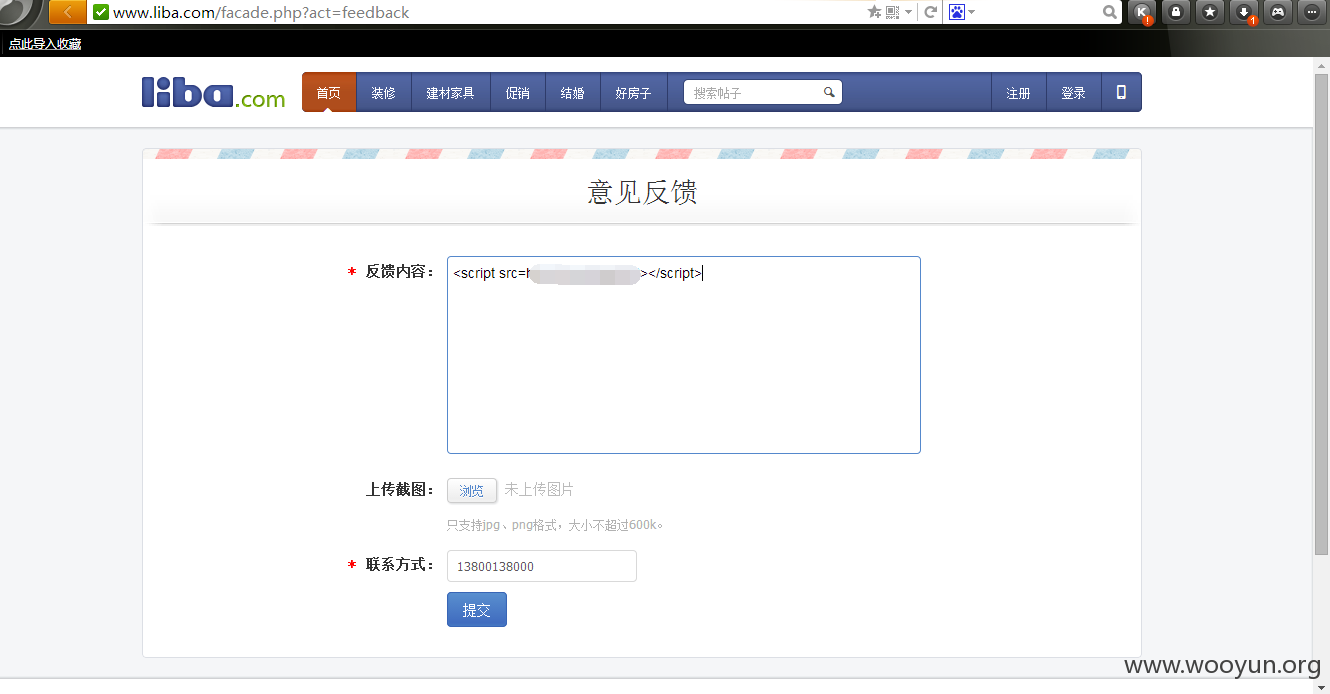Click the 注册 register link
1330x694 pixels.
click(x=1018, y=92)
